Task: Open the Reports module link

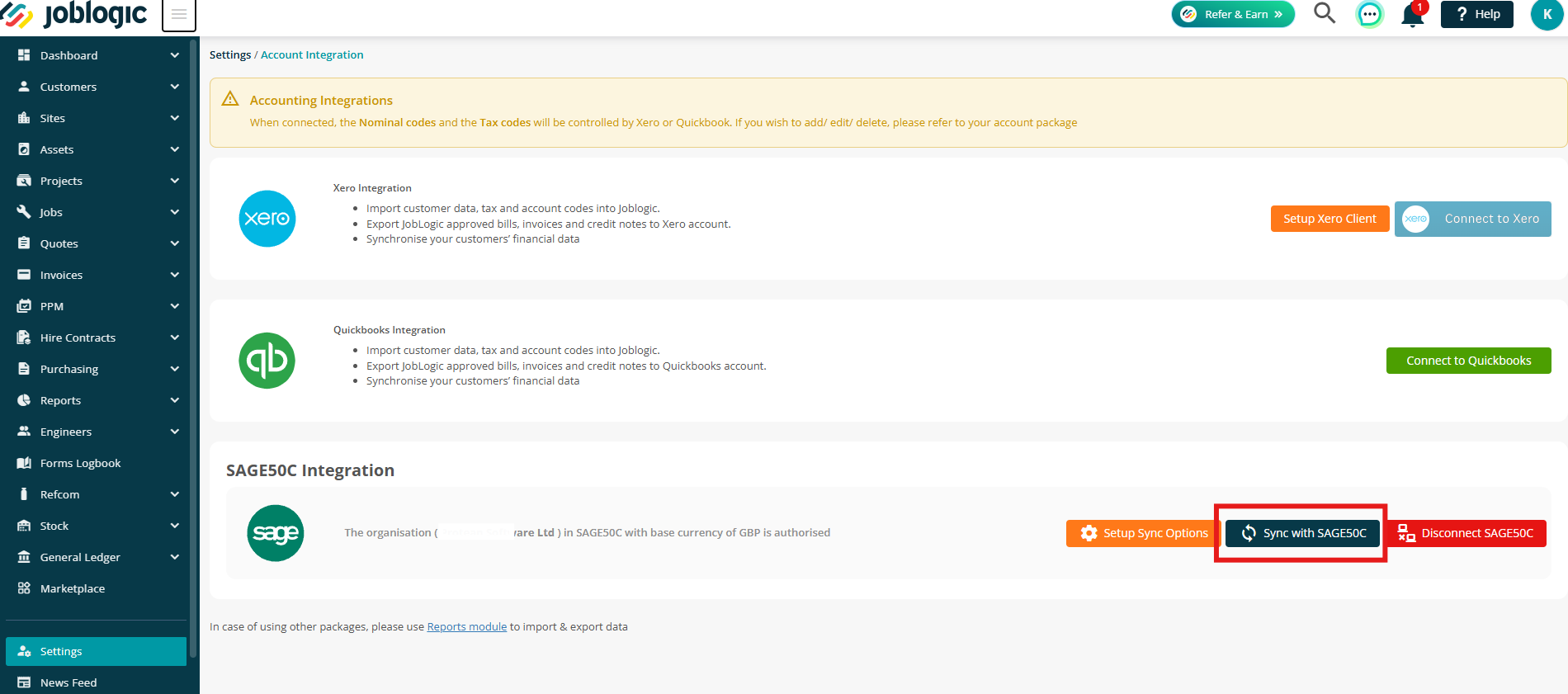Action: click(x=467, y=626)
